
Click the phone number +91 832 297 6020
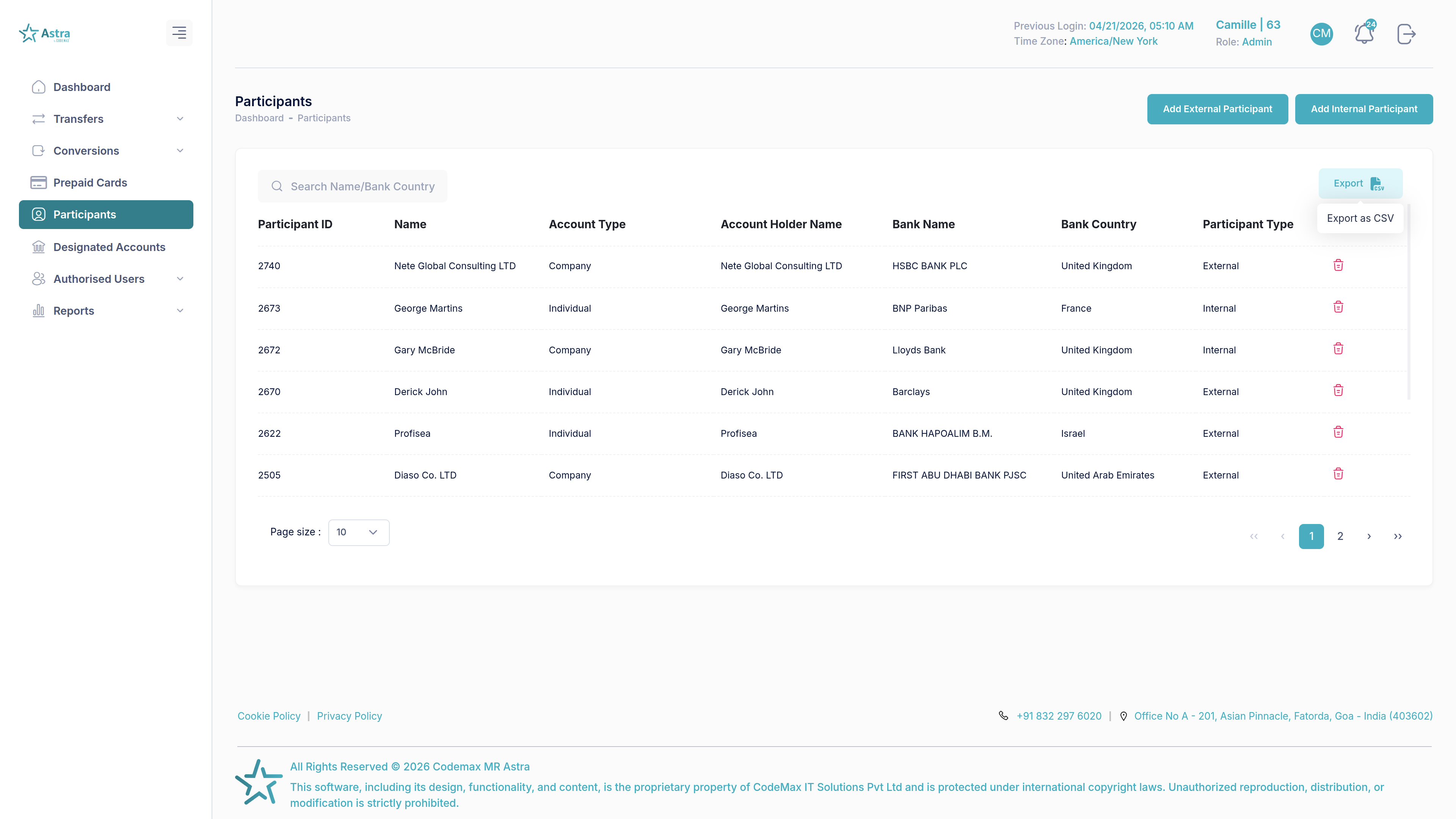(x=1059, y=716)
